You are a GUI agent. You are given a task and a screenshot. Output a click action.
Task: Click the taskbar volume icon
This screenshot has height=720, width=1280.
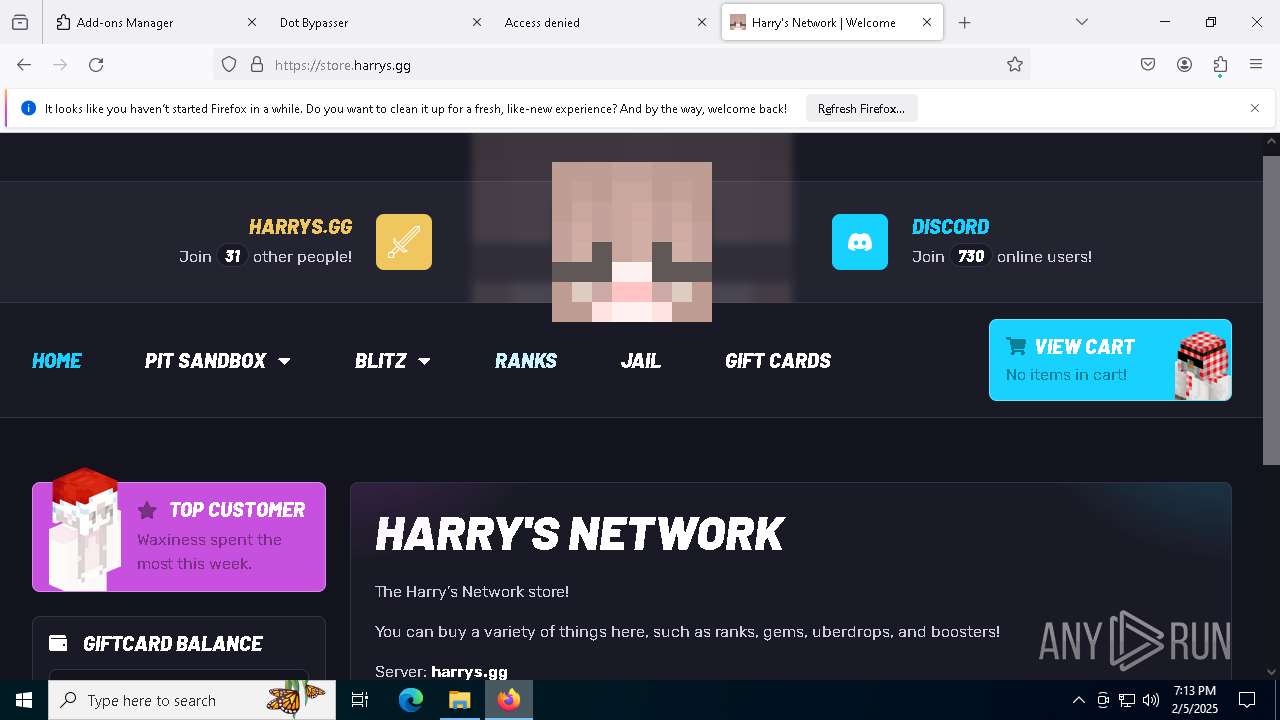pos(1151,700)
